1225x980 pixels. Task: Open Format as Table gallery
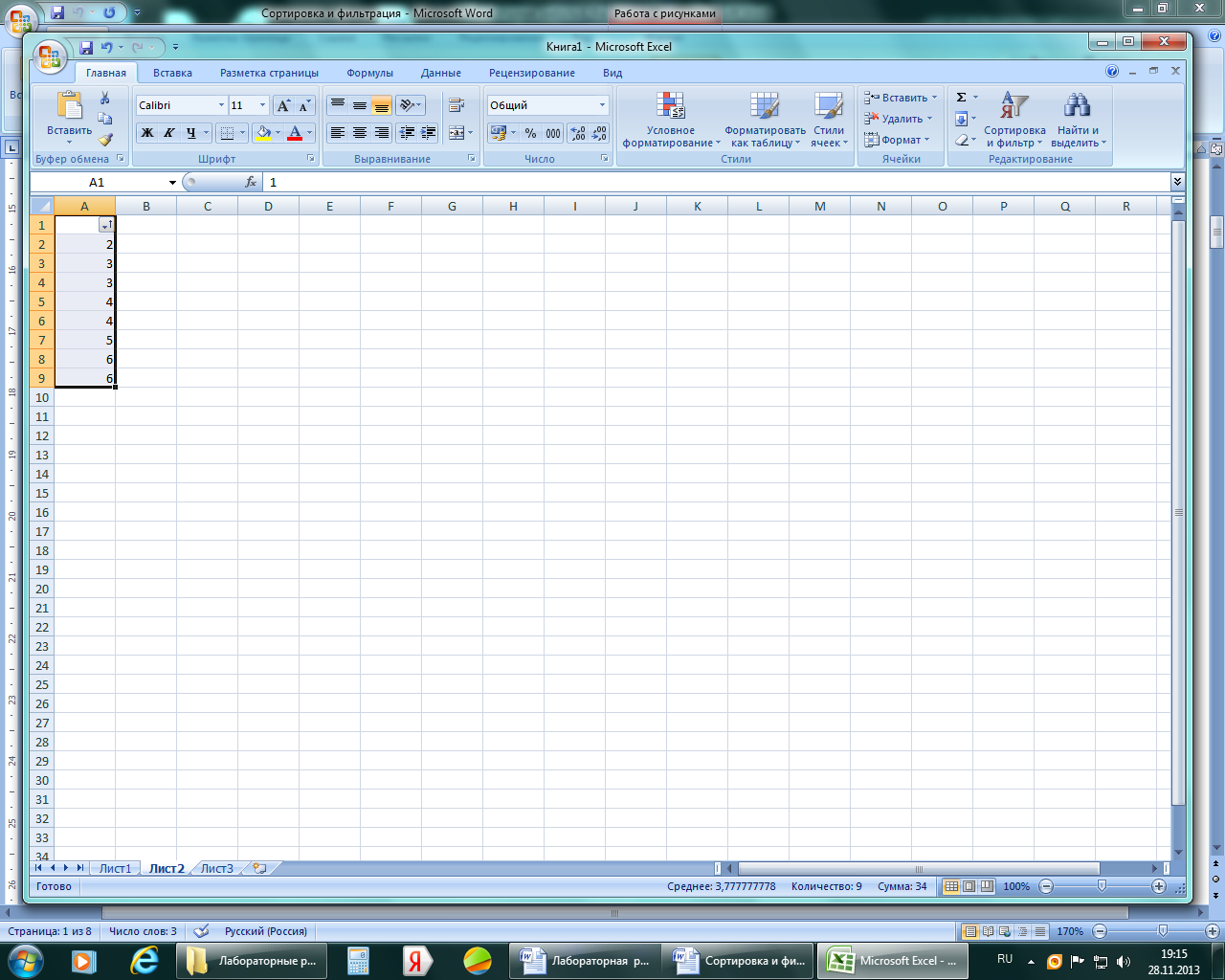pos(765,120)
